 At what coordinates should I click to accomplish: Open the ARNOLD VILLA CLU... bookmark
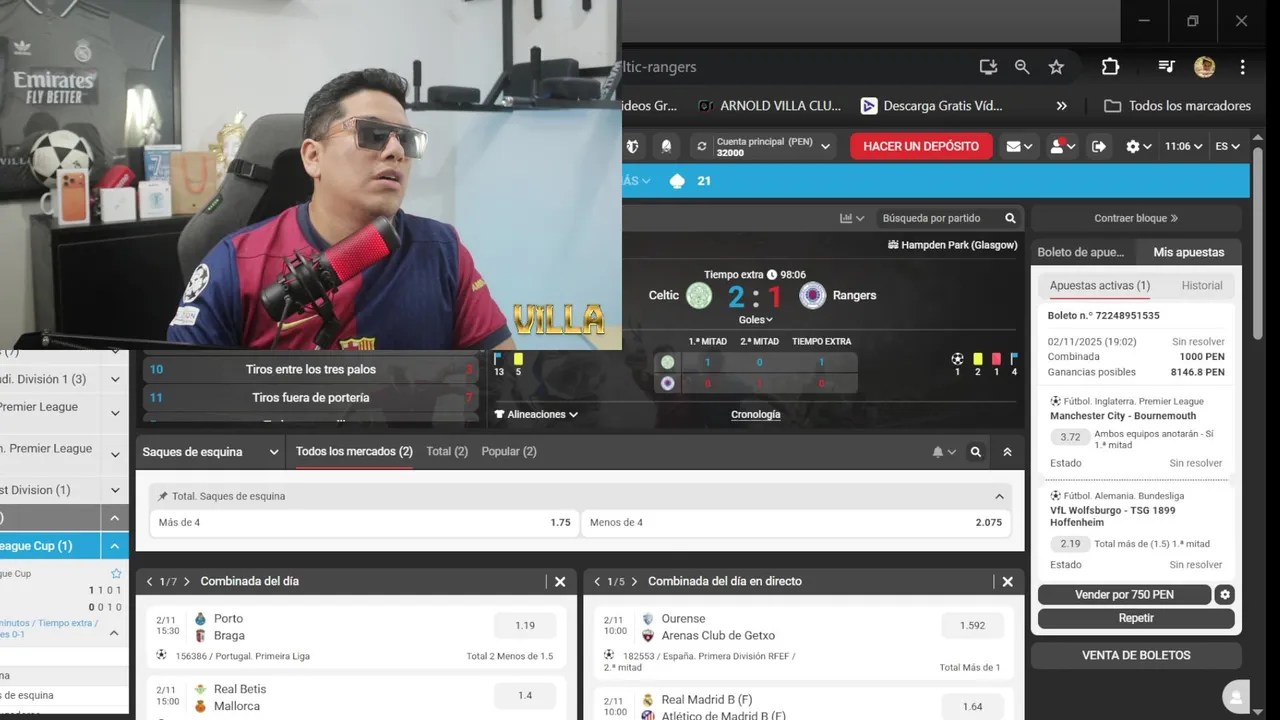(770, 106)
